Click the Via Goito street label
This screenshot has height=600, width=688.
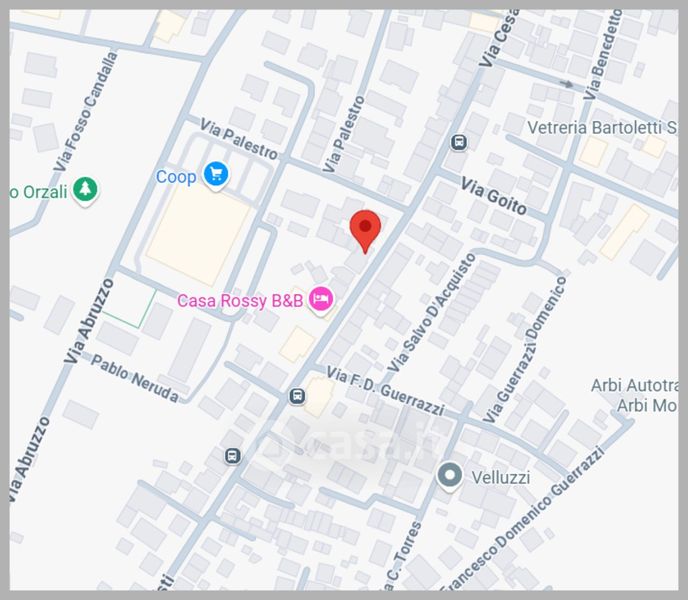494,196
